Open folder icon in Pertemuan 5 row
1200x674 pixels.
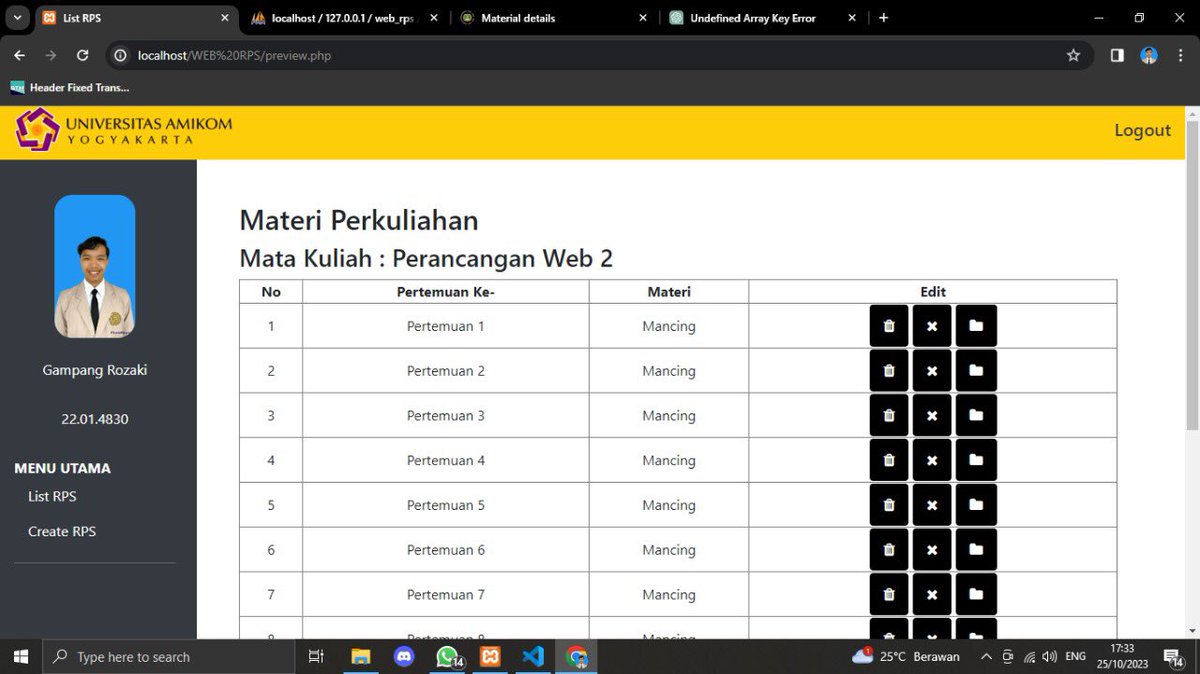tap(976, 505)
